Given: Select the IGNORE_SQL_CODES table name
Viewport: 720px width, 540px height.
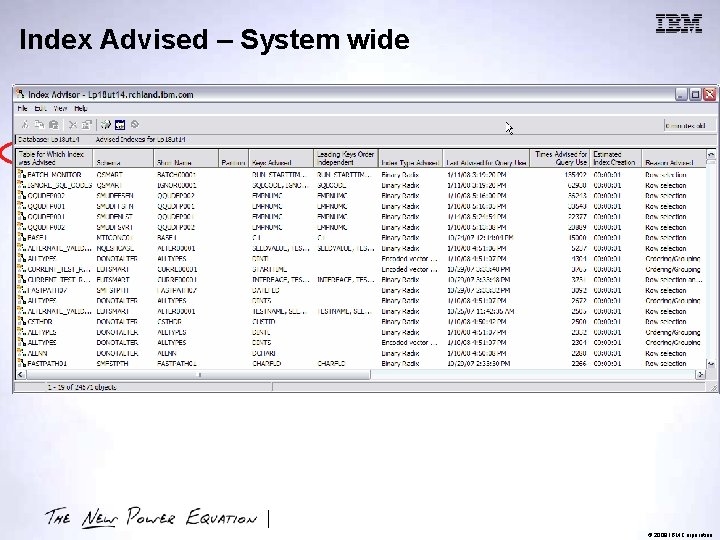Looking at the screenshot, I should pos(60,185).
